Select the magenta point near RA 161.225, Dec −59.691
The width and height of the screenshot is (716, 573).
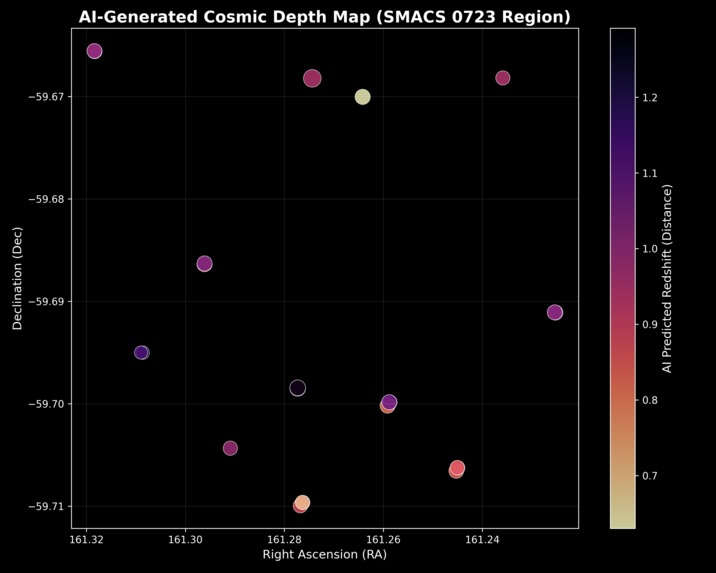pyautogui.click(x=554, y=312)
